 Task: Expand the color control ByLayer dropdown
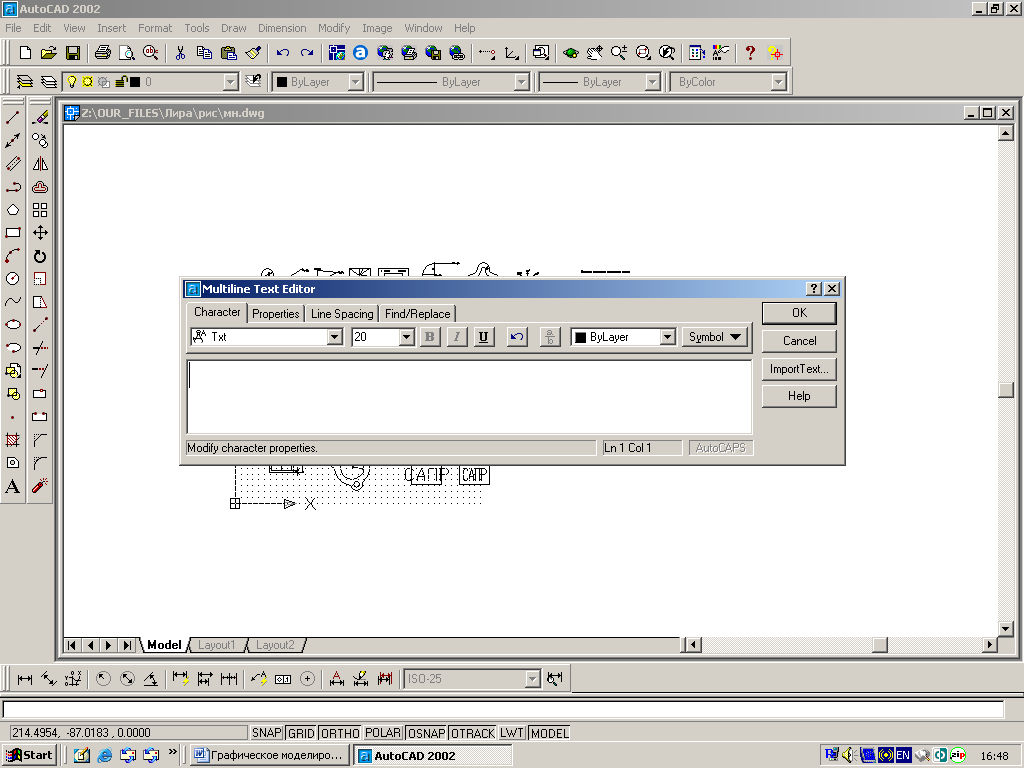click(355, 82)
